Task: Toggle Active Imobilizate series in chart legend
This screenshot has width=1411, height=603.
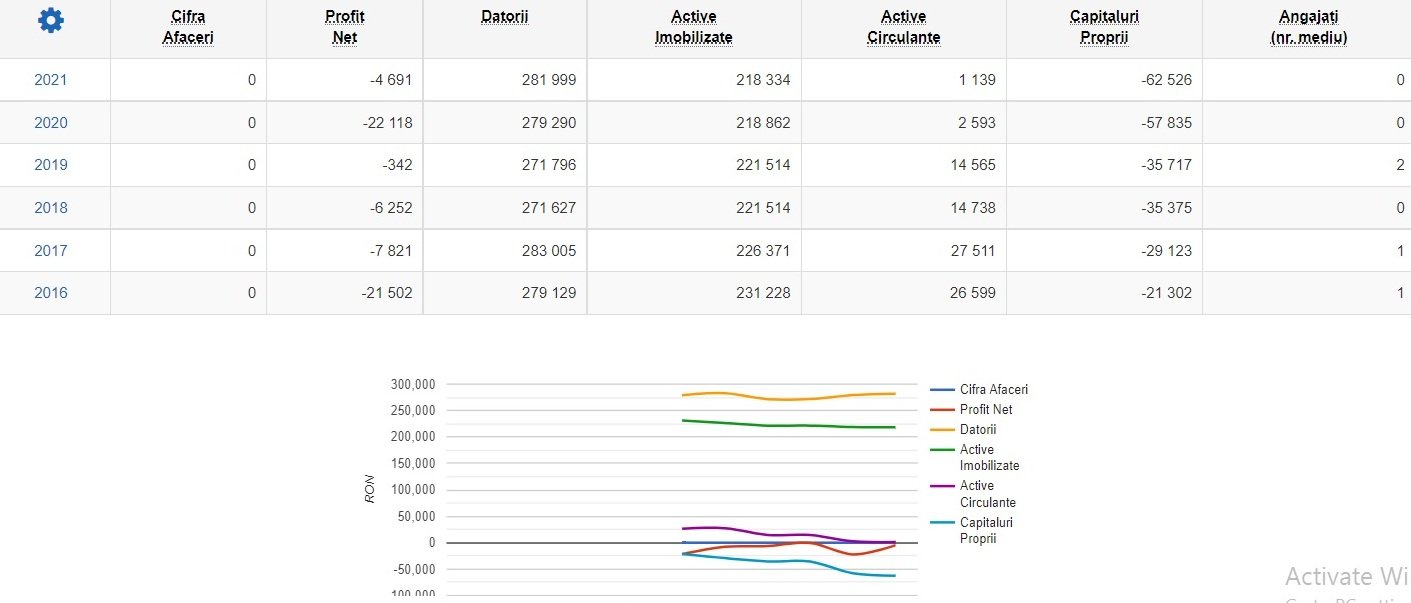Action: coord(989,457)
